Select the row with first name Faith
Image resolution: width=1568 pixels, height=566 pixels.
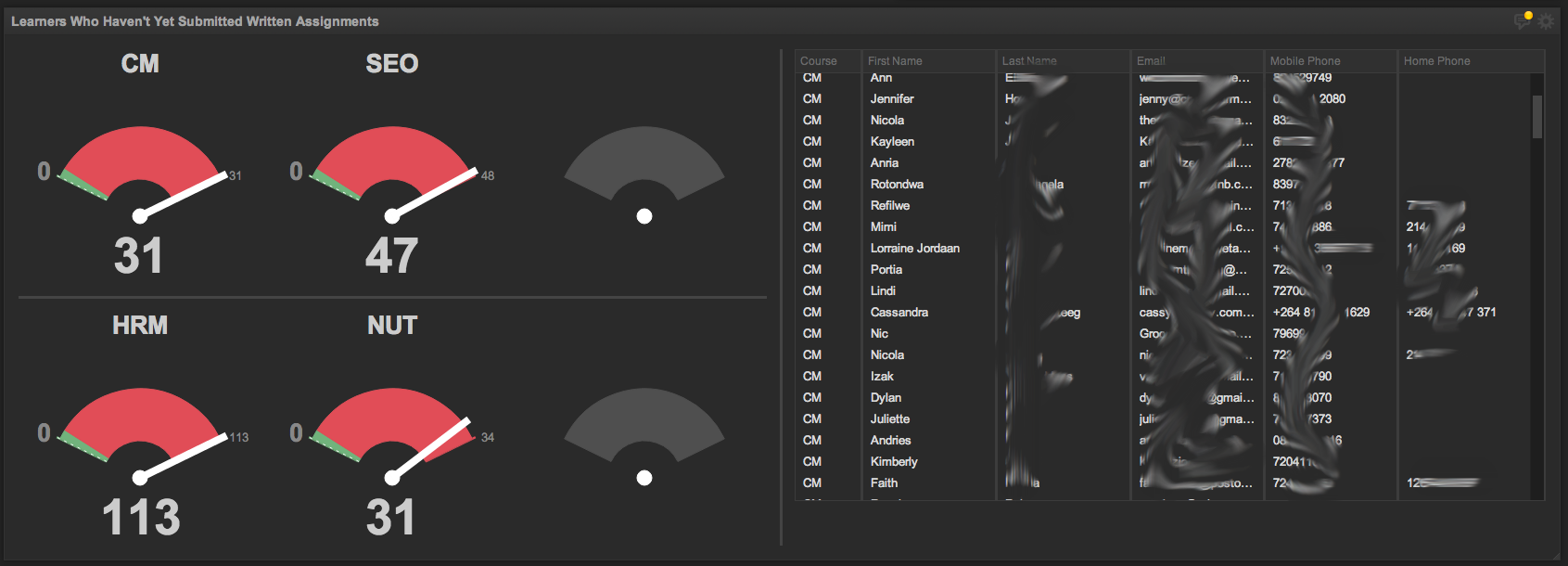coord(1164,482)
